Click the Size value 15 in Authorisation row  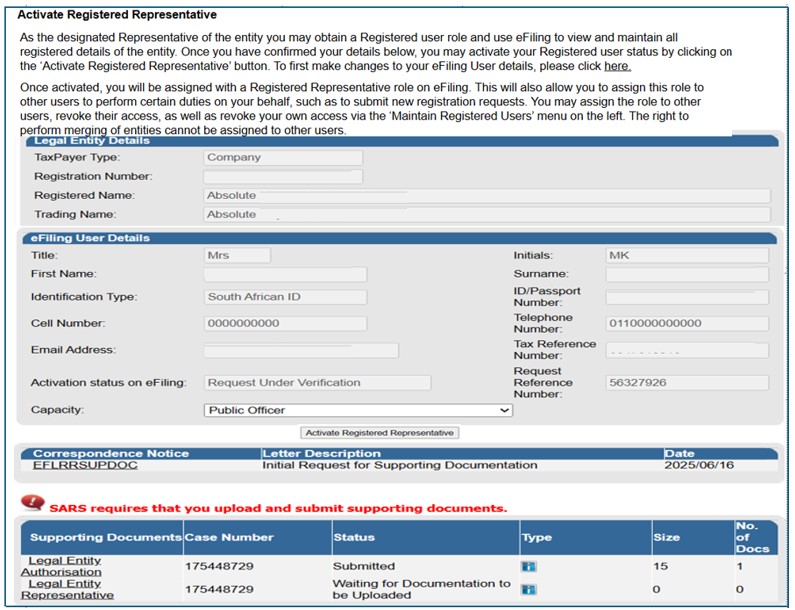point(660,566)
